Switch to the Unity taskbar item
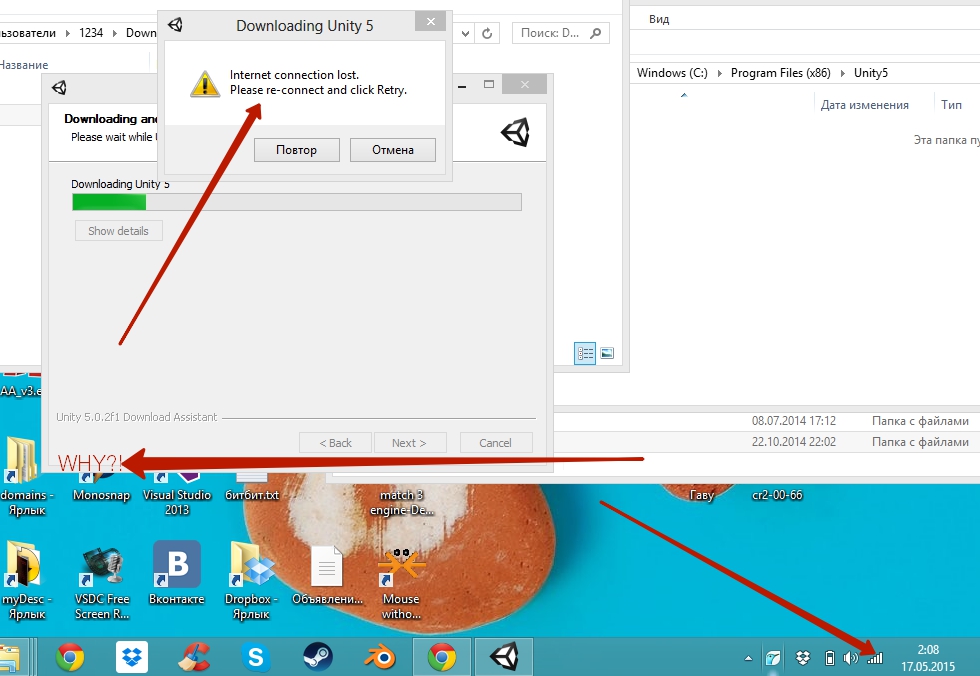980x676 pixels. [x=503, y=657]
